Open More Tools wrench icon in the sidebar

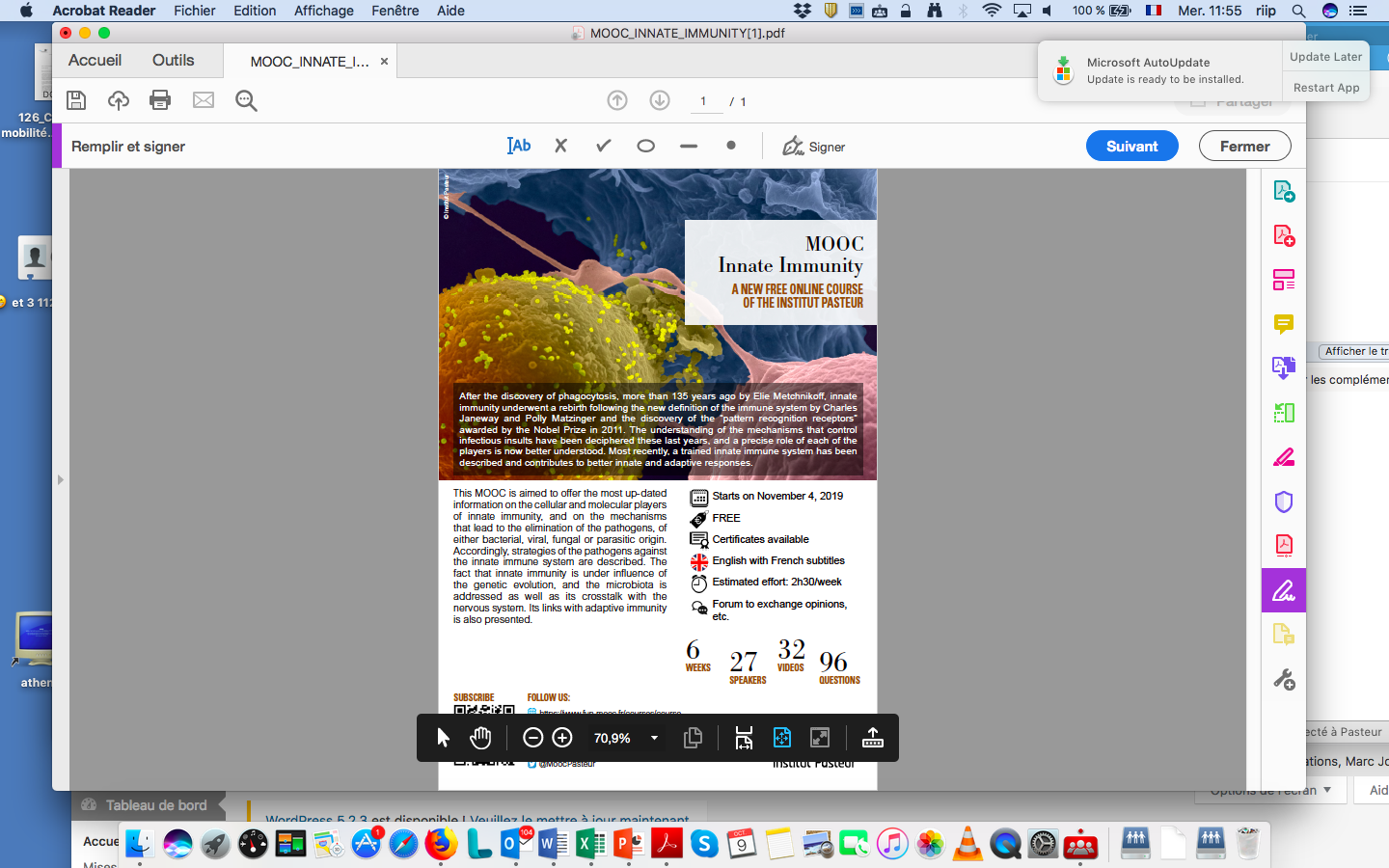[1284, 680]
